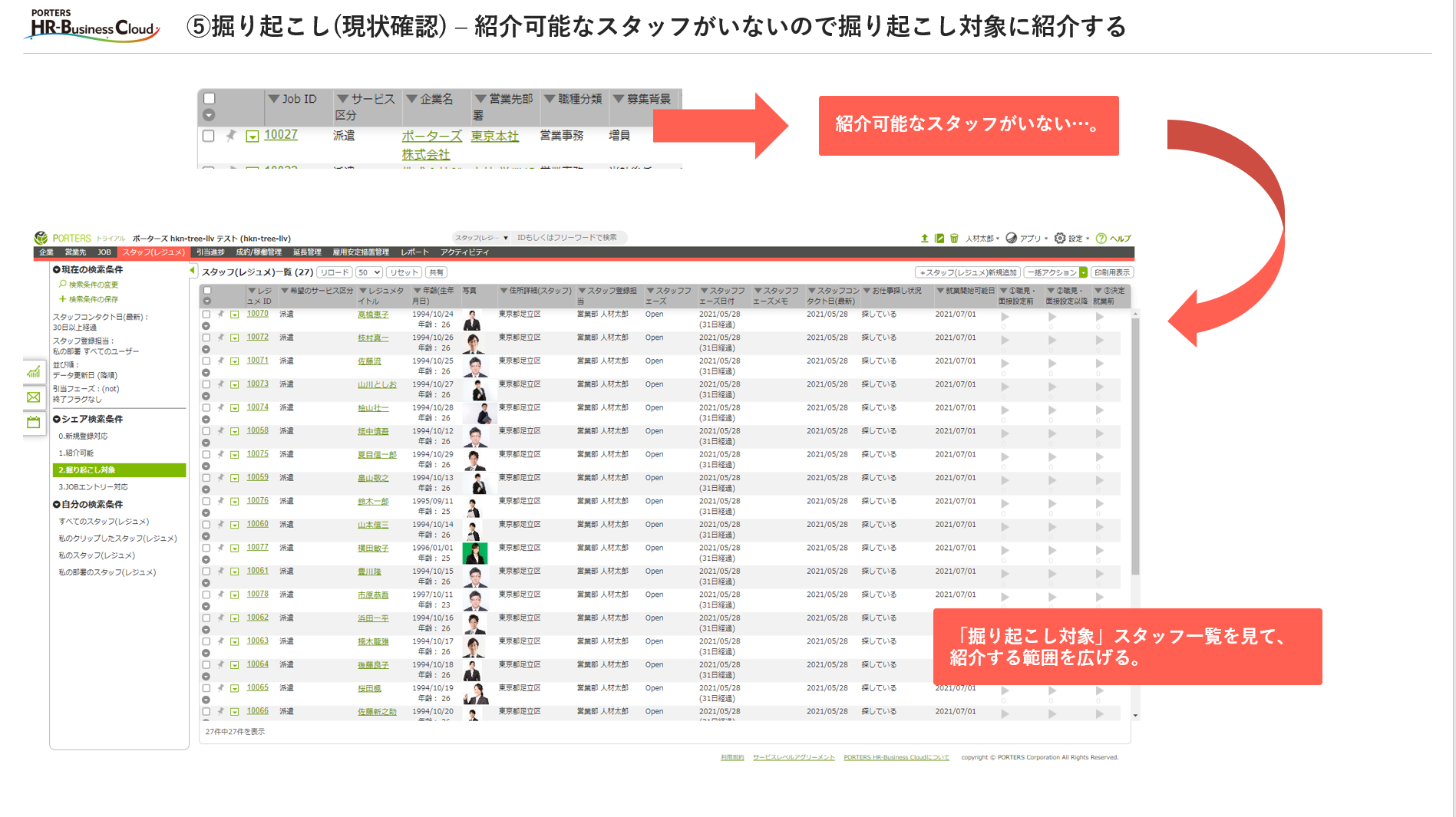Open the mail envelope icon on sidebar

[34, 397]
